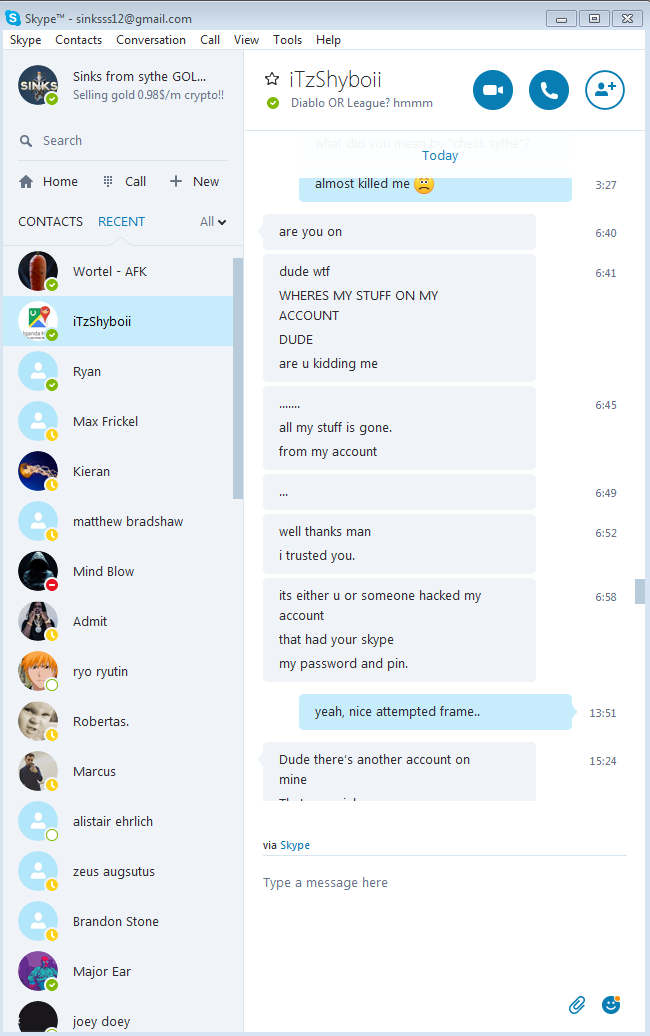The width and height of the screenshot is (650, 1036).
Task: Create New conversation with plus button
Action: tap(194, 181)
